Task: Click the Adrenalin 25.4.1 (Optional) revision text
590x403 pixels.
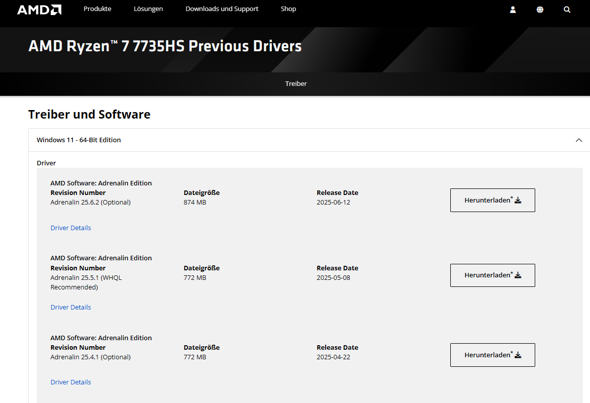Action: tap(91, 357)
